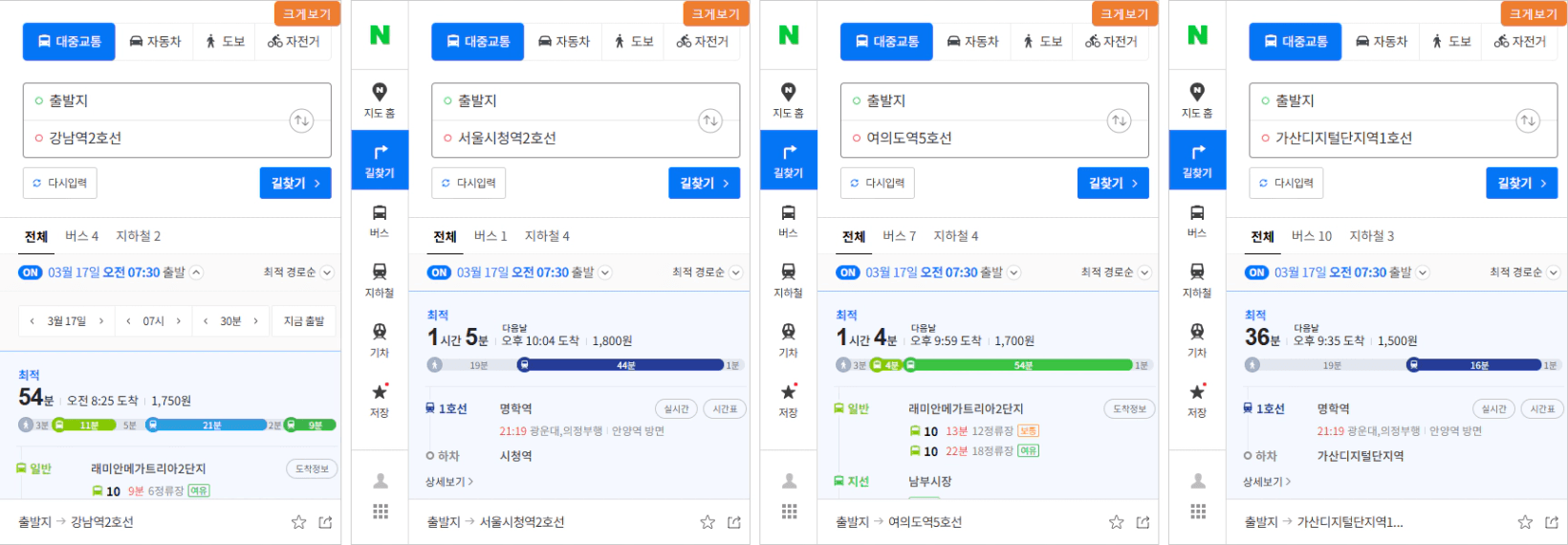Select the 지하철 3 tab in the 가산디지털단지역1호선 panel
The width and height of the screenshot is (1568, 545).
point(1371,236)
